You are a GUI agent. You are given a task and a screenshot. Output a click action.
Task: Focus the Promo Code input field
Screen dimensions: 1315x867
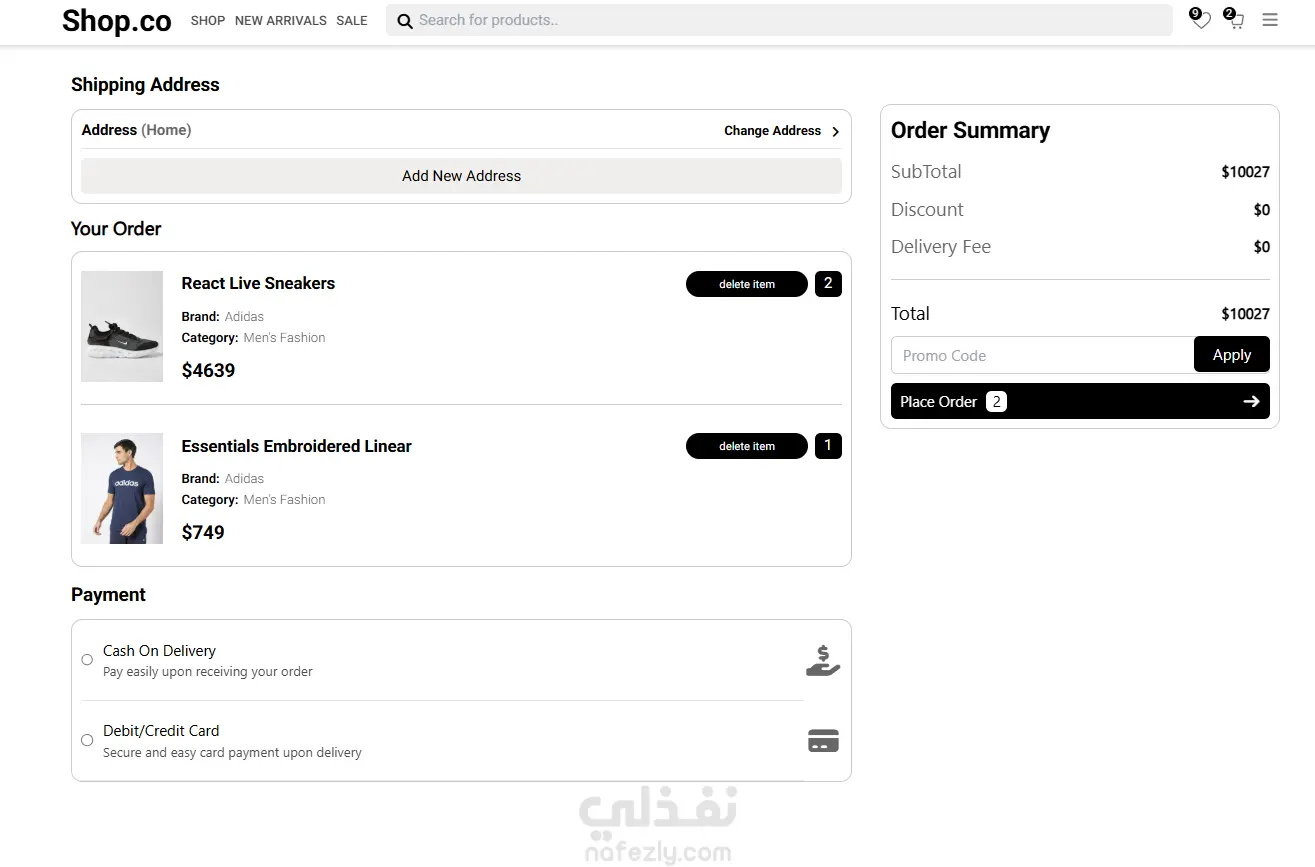(x=1042, y=355)
